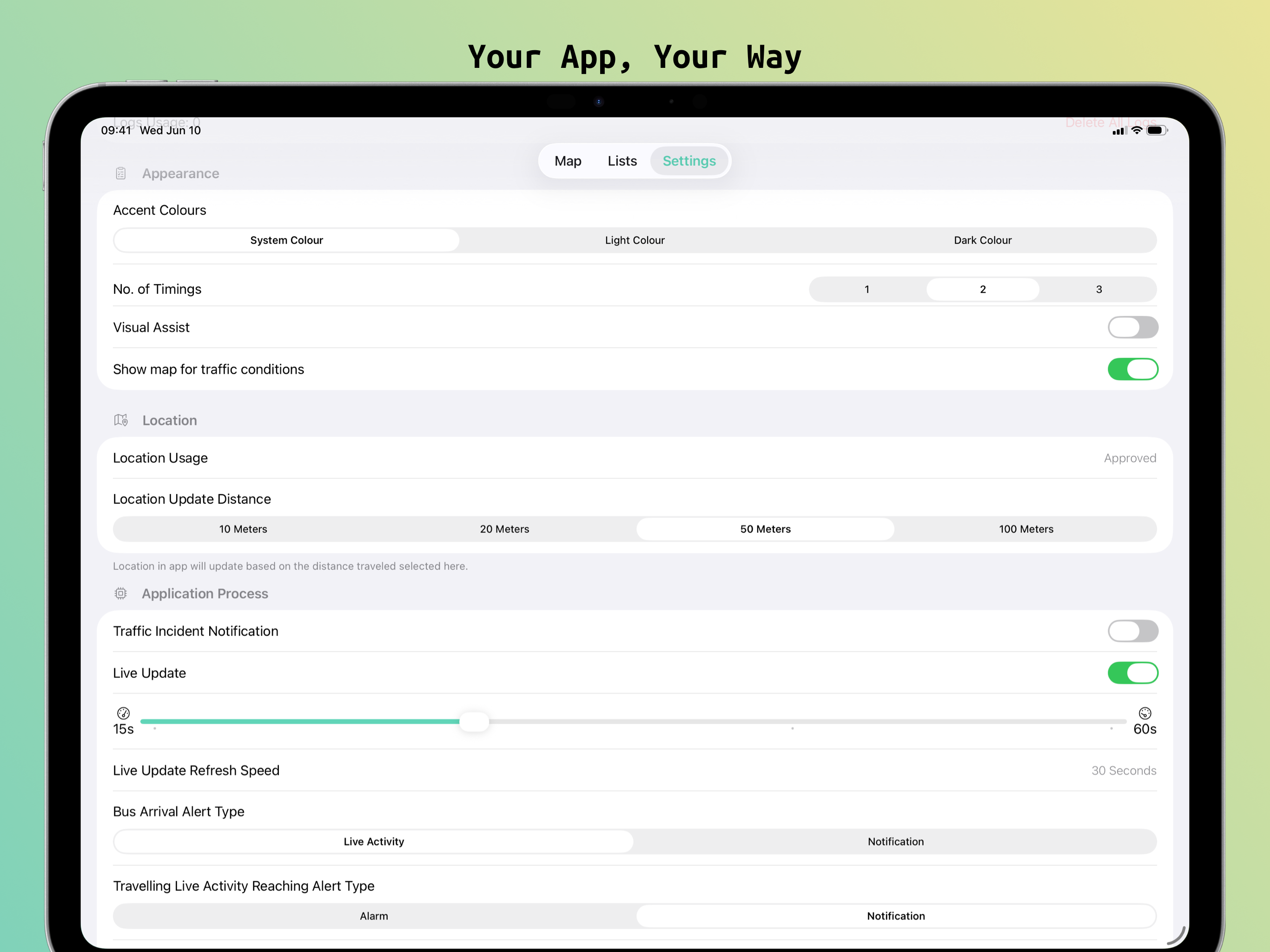Click the location update distance footnote text
The image size is (1270, 952).
click(291, 566)
